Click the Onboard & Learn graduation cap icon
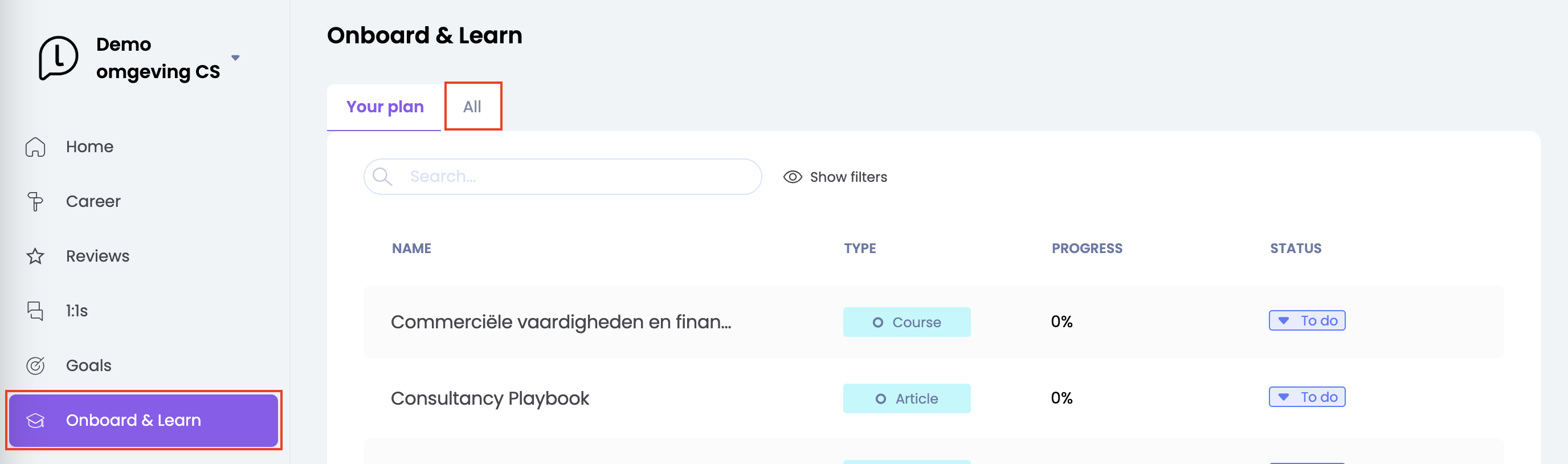This screenshot has width=1568, height=464. (35, 420)
